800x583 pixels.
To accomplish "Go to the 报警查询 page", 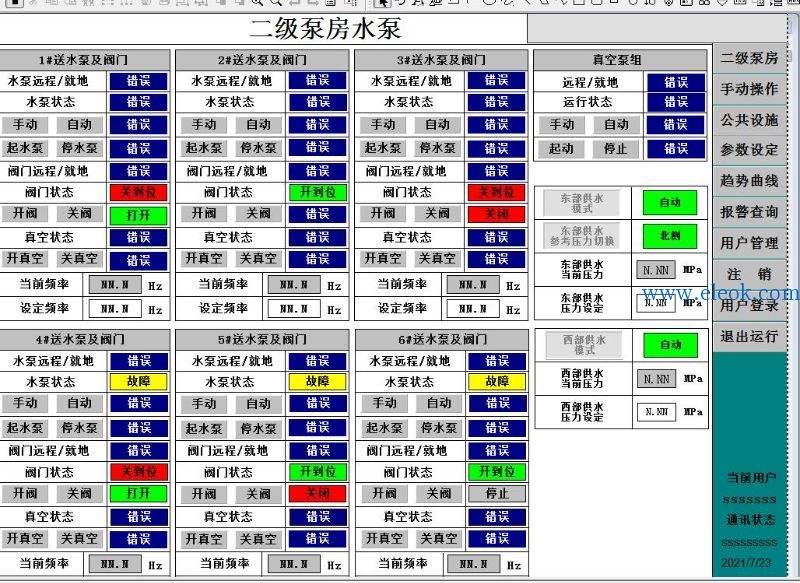I will 749,212.
